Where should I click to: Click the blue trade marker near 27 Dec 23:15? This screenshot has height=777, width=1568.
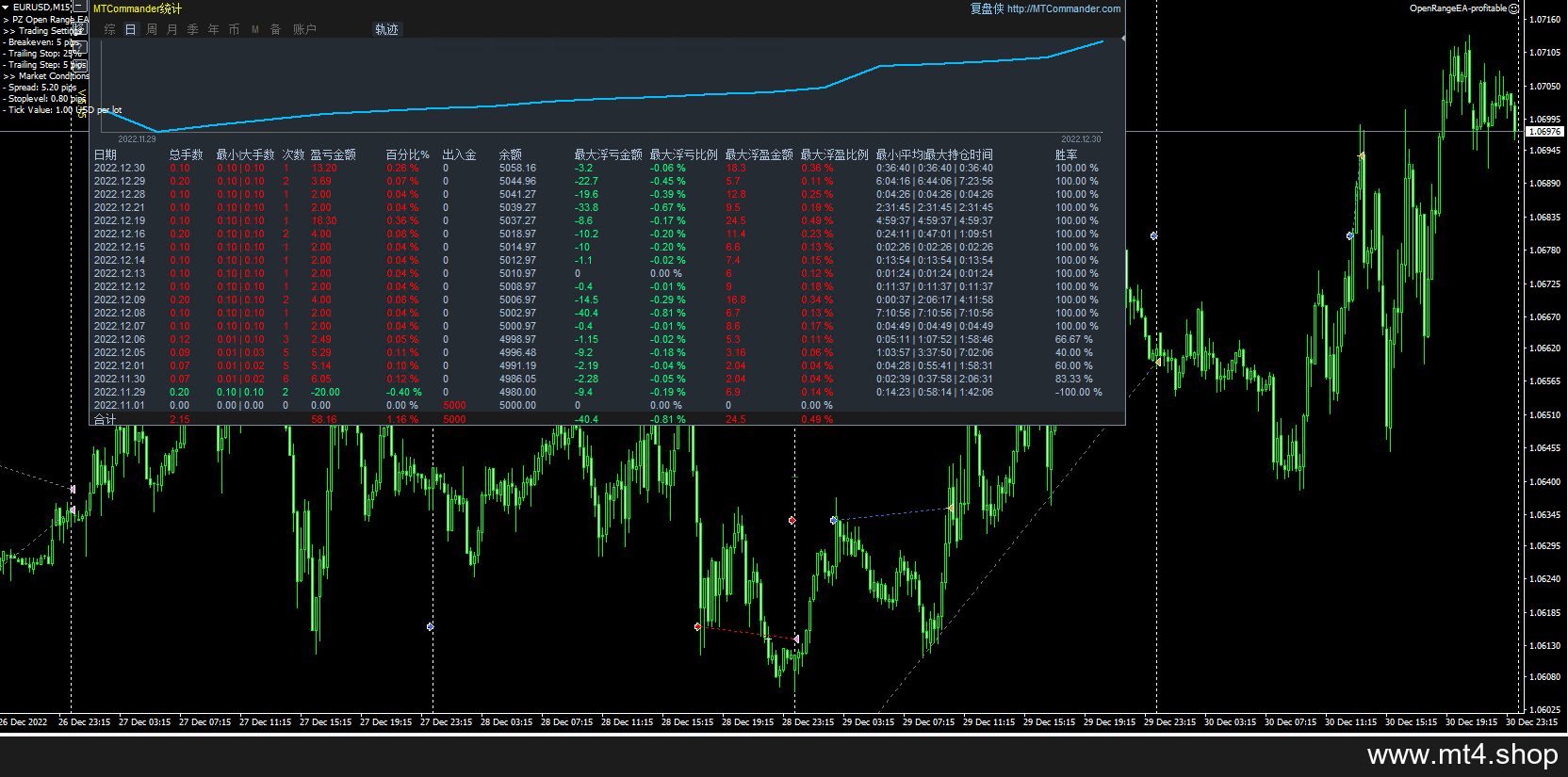pyautogui.click(x=431, y=626)
